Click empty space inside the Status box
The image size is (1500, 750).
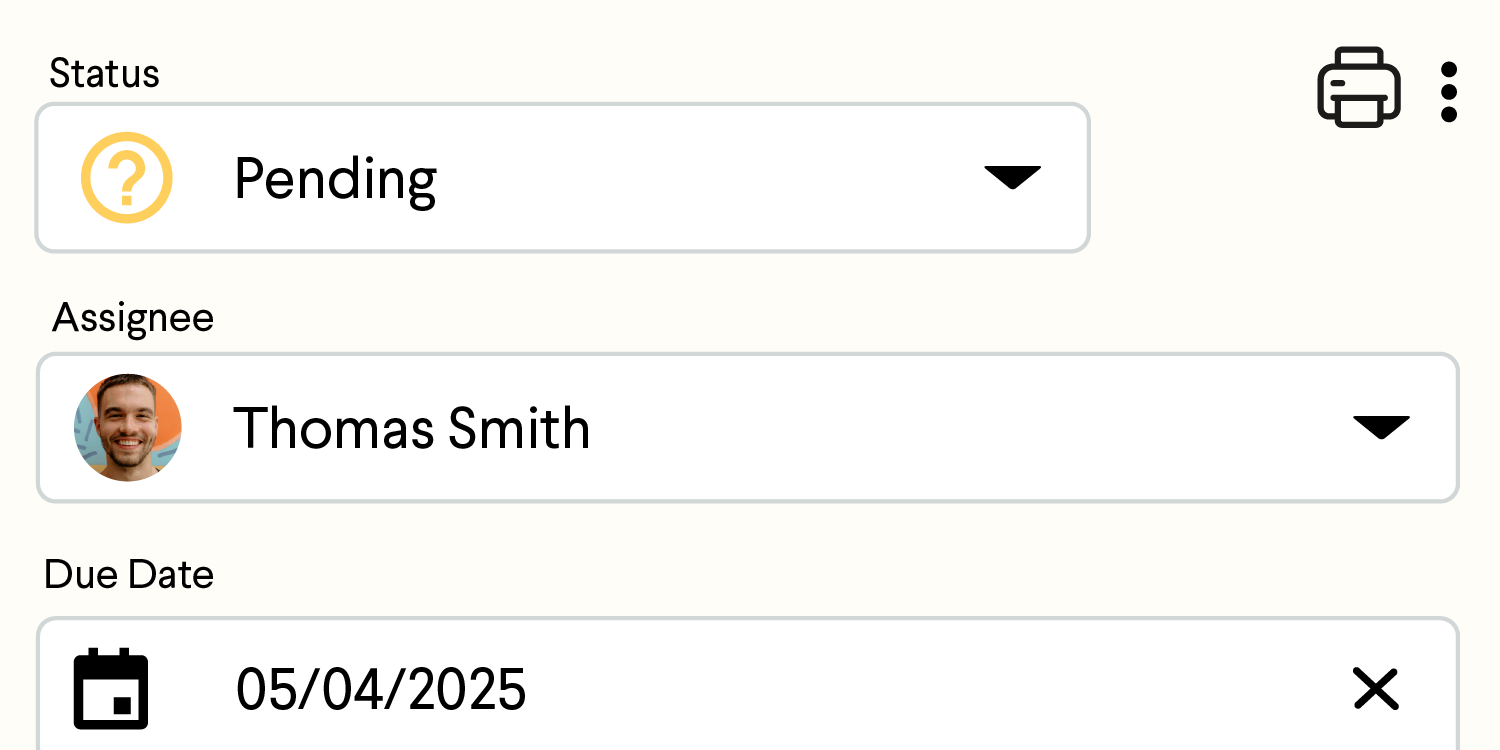click(700, 178)
